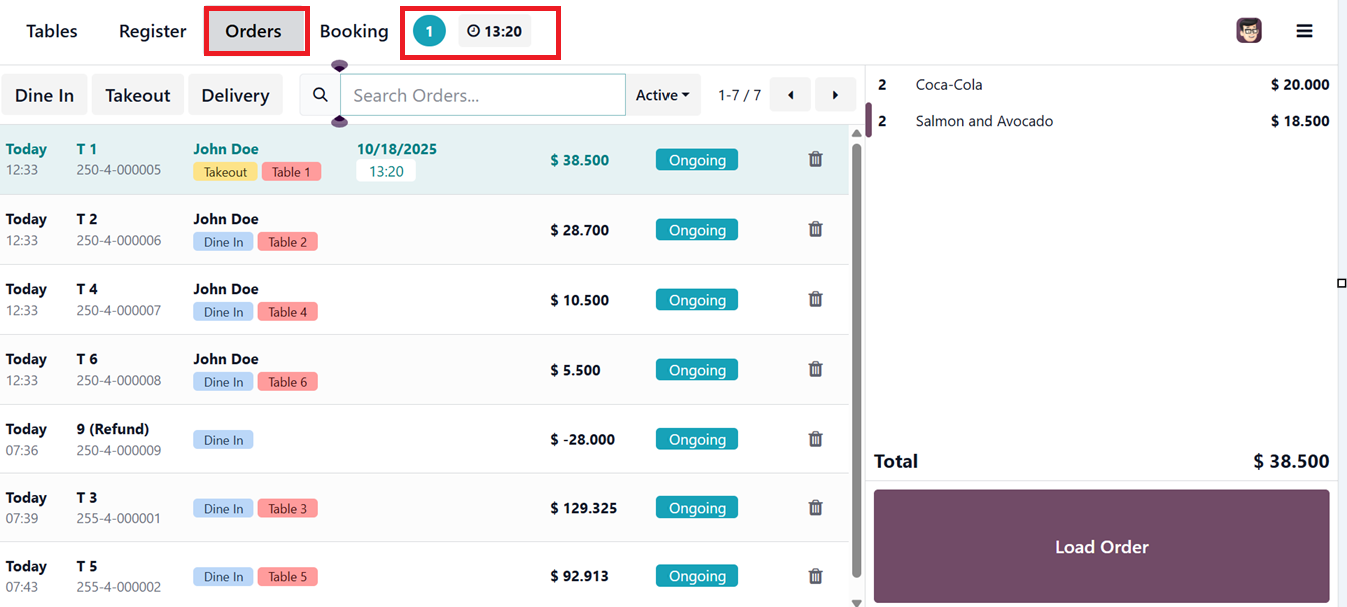This screenshot has height=607, width=1347.
Task: Go to the previous page of orders
Action: pyautogui.click(x=791, y=95)
